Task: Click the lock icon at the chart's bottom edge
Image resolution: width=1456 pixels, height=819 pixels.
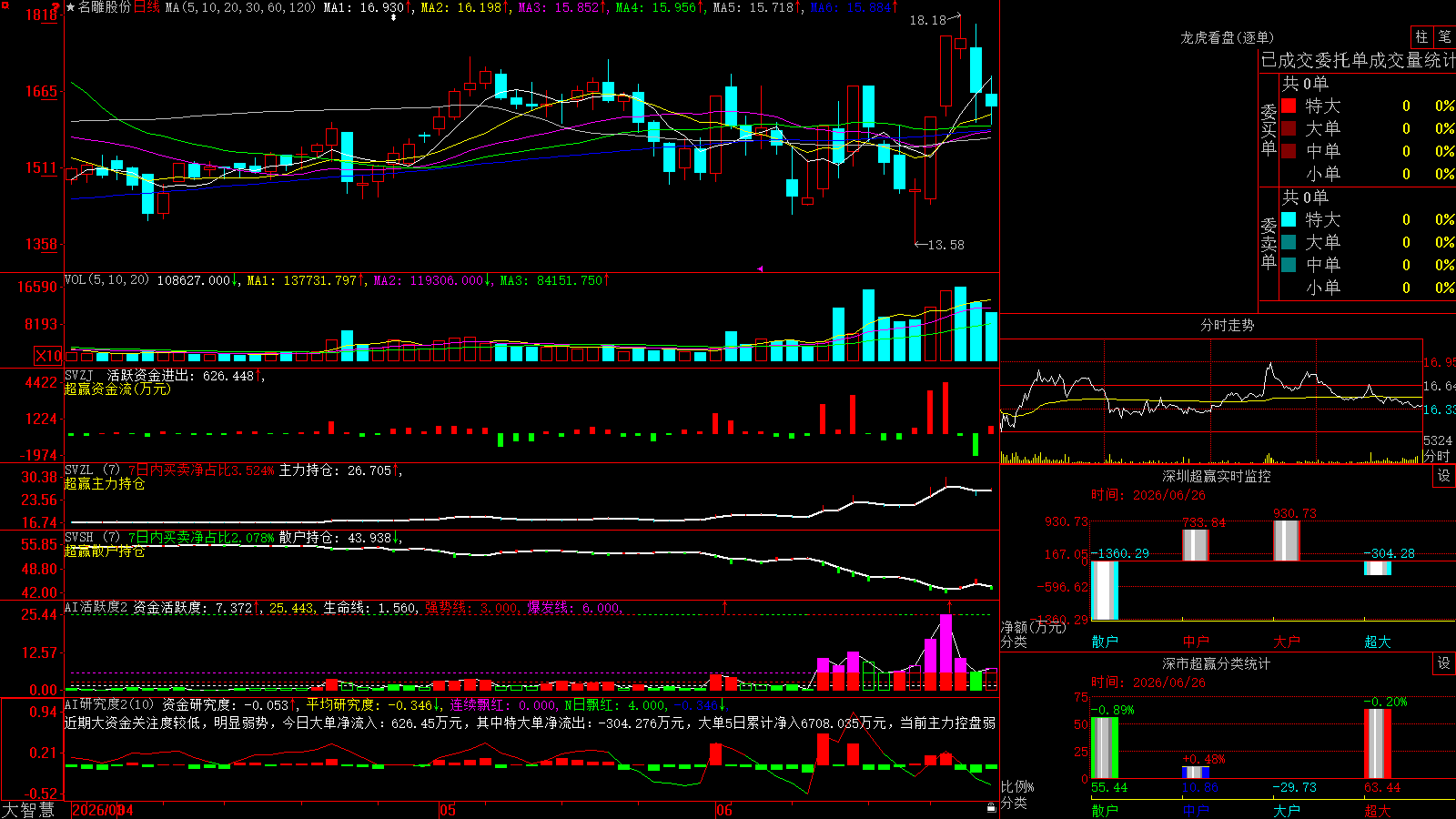Action: tap(991, 807)
